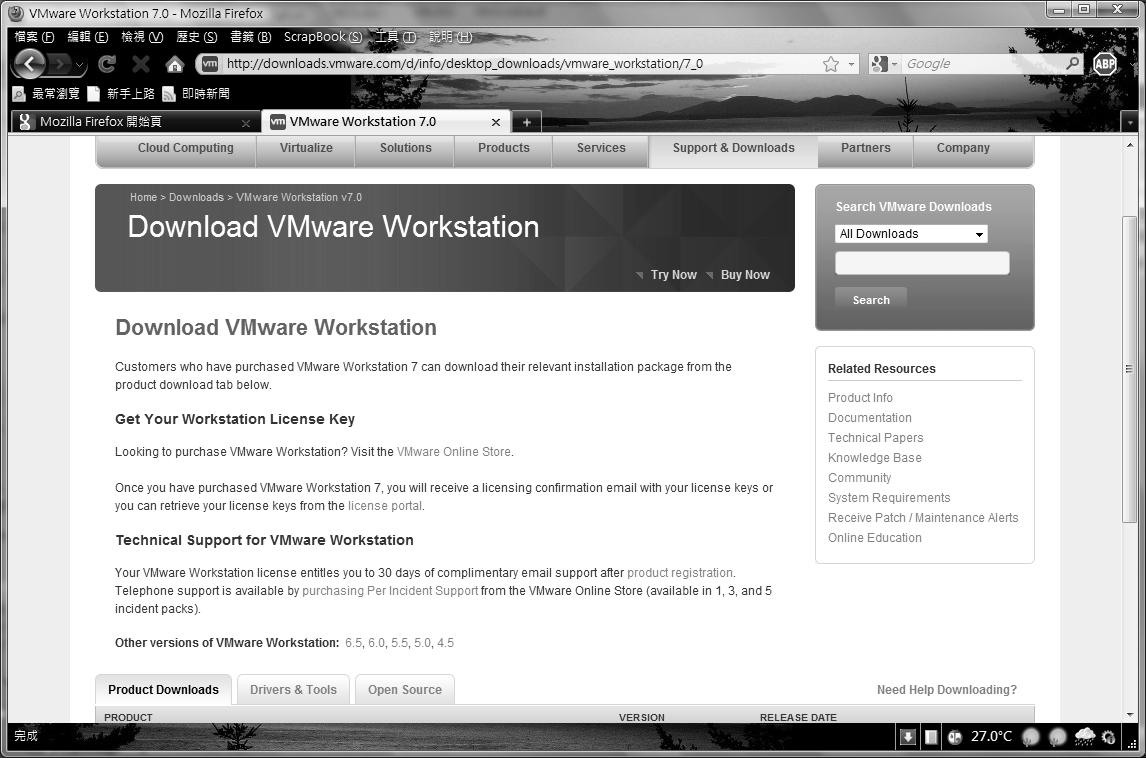Click the search magnifier icon in the Google box

(1072, 64)
